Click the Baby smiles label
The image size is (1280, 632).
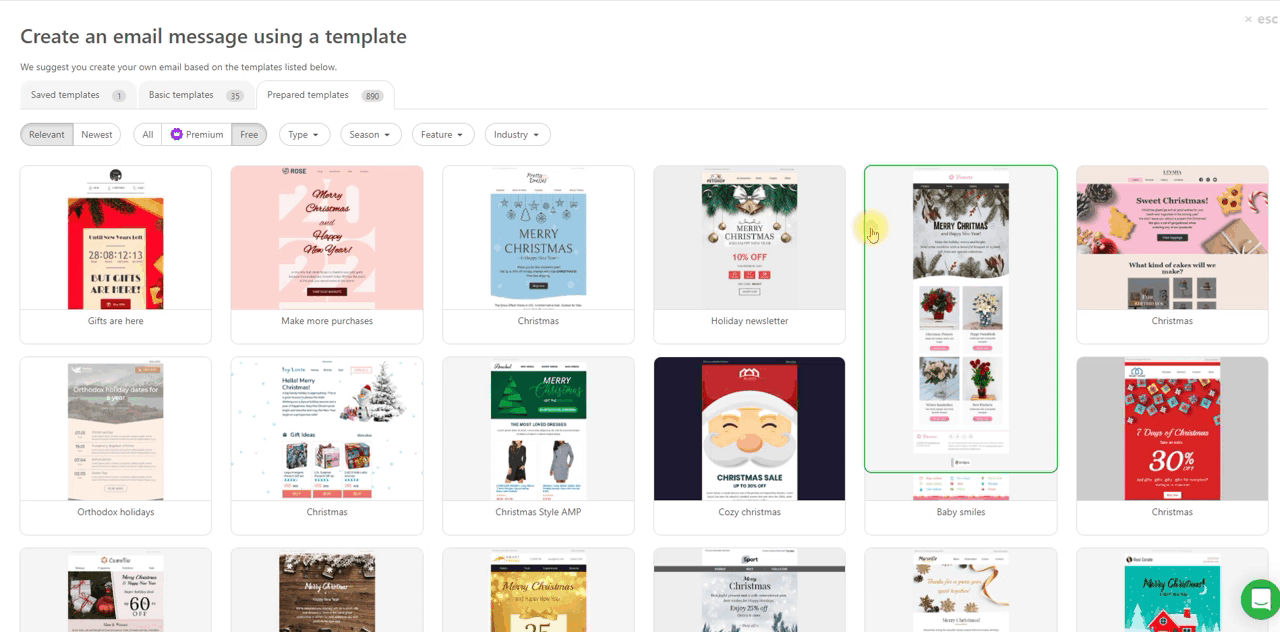point(961,512)
